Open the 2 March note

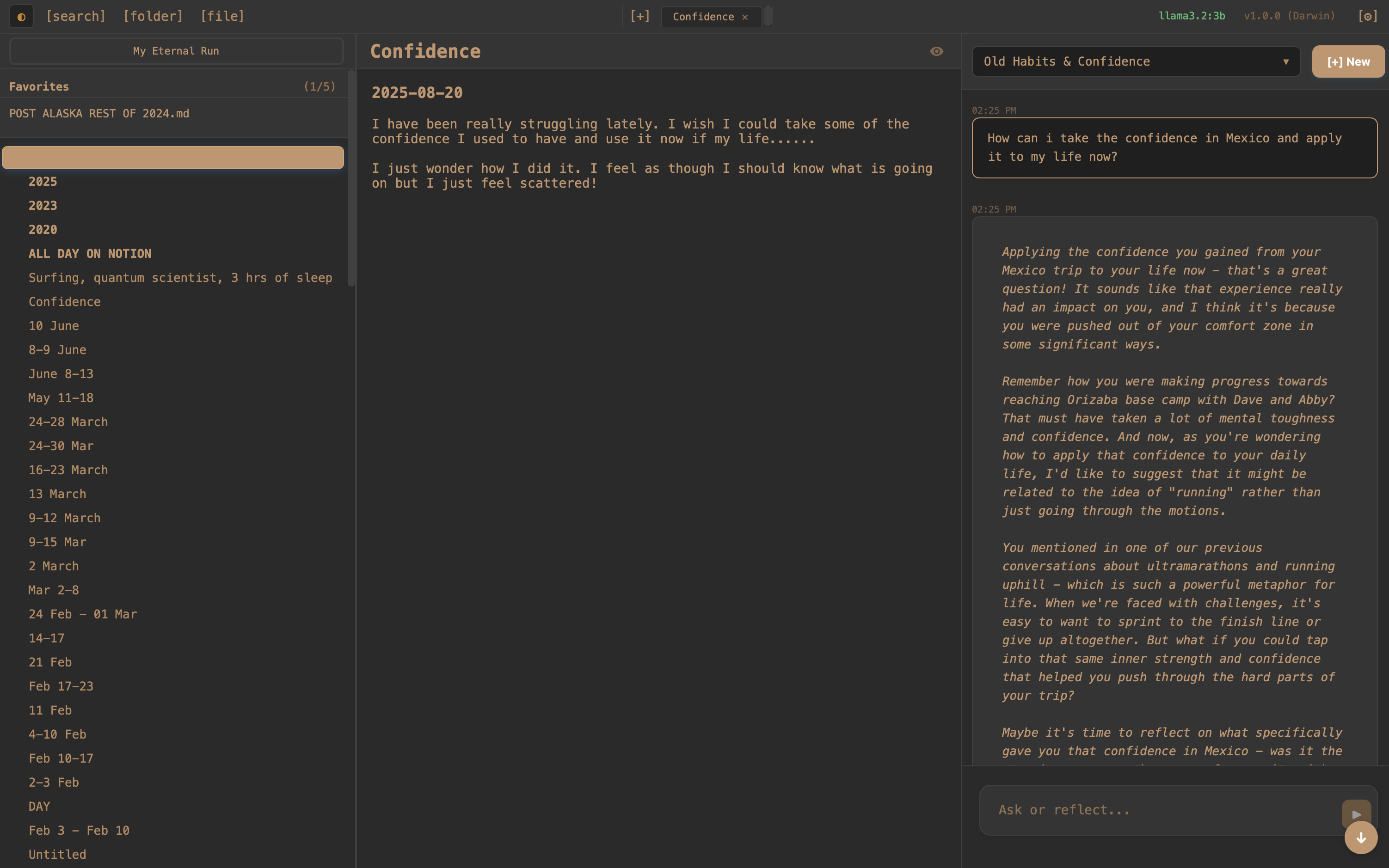coord(54,566)
